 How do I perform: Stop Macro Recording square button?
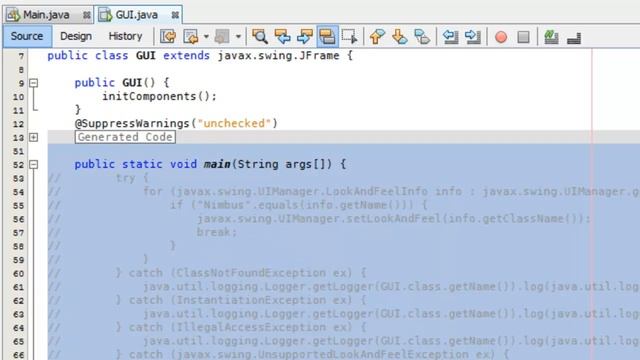click(524, 37)
